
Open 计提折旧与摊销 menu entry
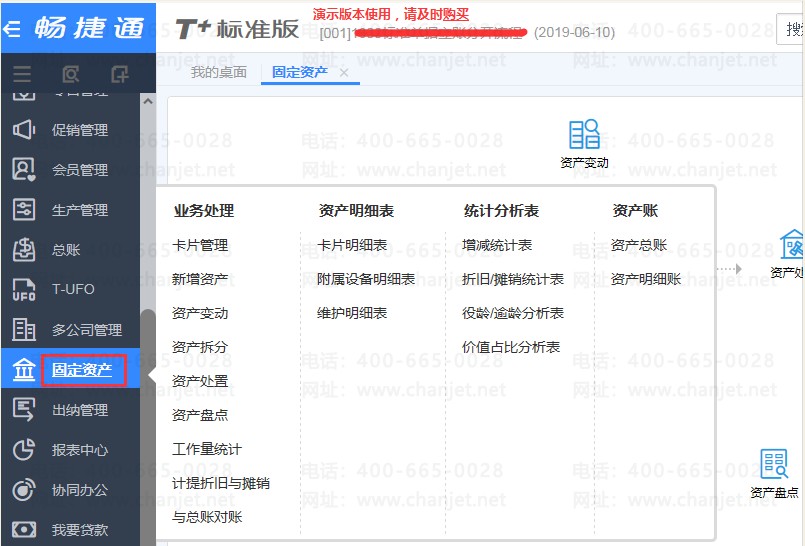coord(221,483)
